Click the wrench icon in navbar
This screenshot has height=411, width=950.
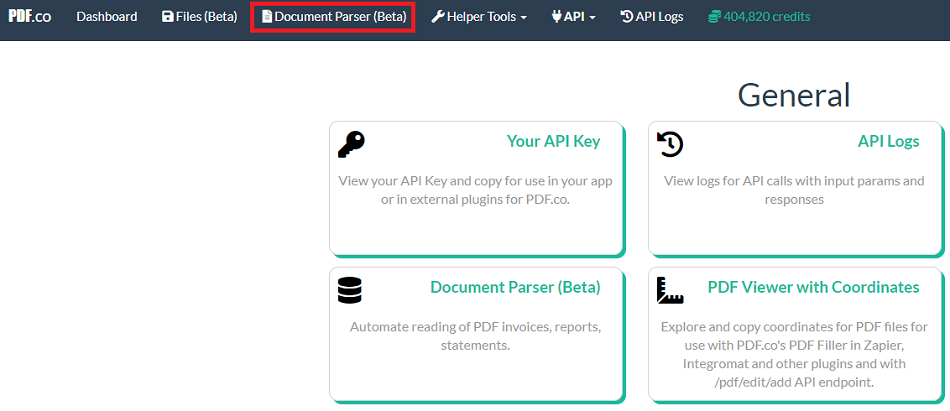pos(438,17)
